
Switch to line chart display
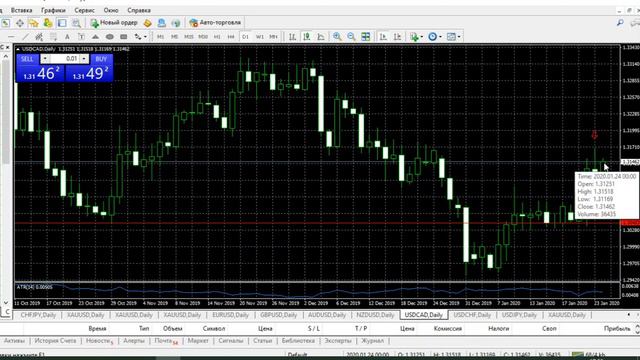pos(321,37)
